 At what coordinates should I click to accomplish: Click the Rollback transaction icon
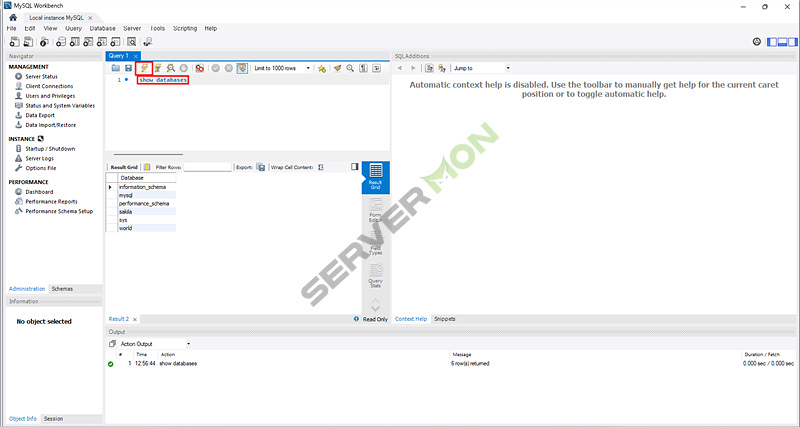tap(229, 68)
